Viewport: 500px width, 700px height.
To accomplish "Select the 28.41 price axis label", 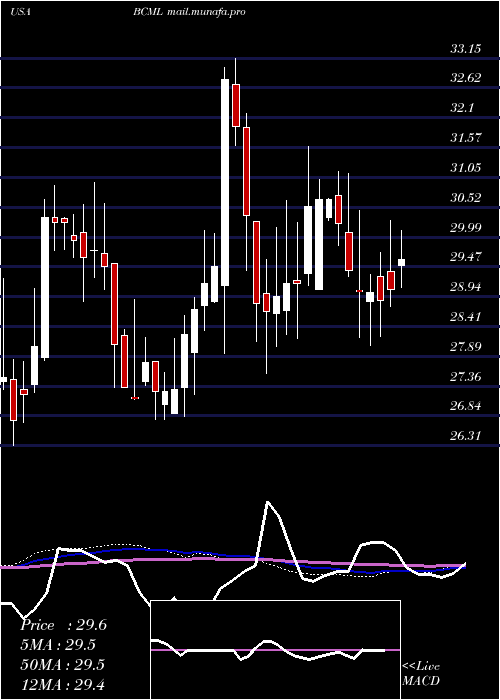I will point(466,317).
